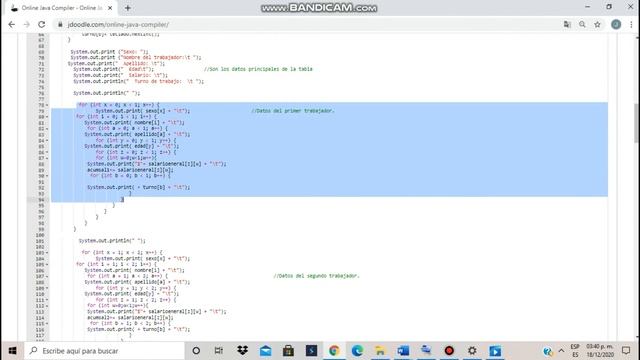The width and height of the screenshot is (640, 360).
Task: Open the Bandicam red record icon
Action: [449, 351]
